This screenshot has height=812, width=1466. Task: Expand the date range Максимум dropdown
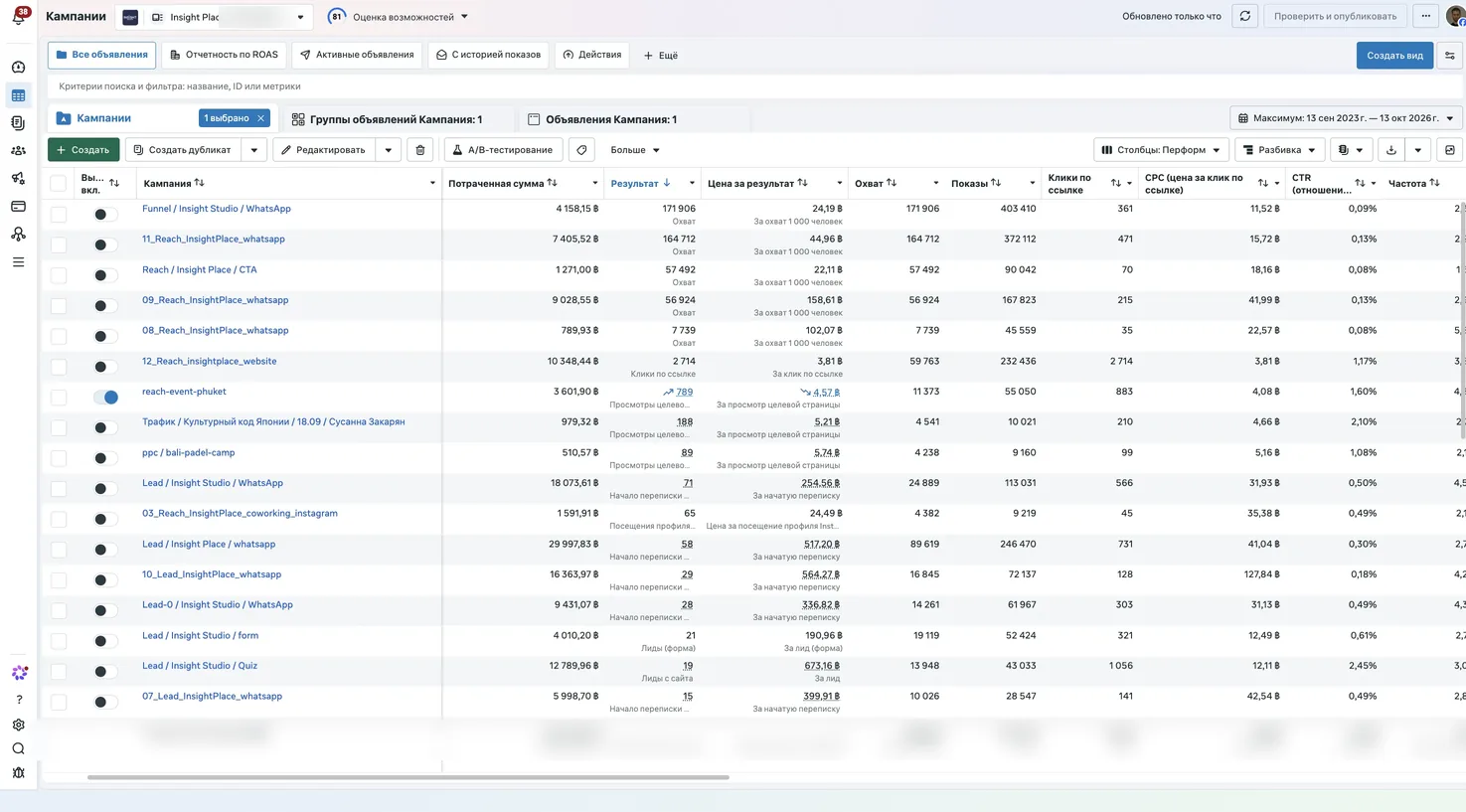pyautogui.click(x=1346, y=118)
